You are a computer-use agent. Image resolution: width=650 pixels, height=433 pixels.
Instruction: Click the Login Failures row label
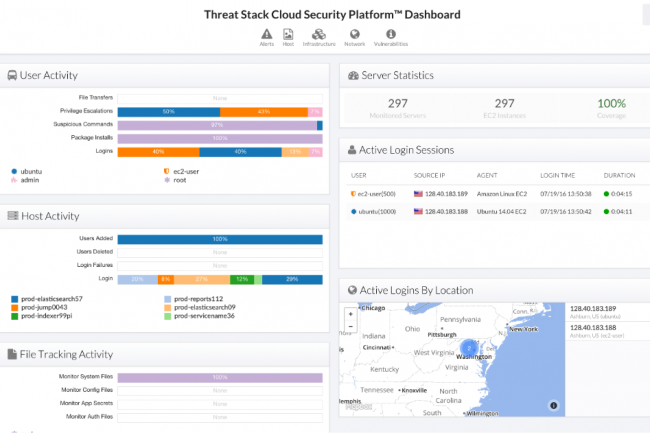click(x=95, y=265)
